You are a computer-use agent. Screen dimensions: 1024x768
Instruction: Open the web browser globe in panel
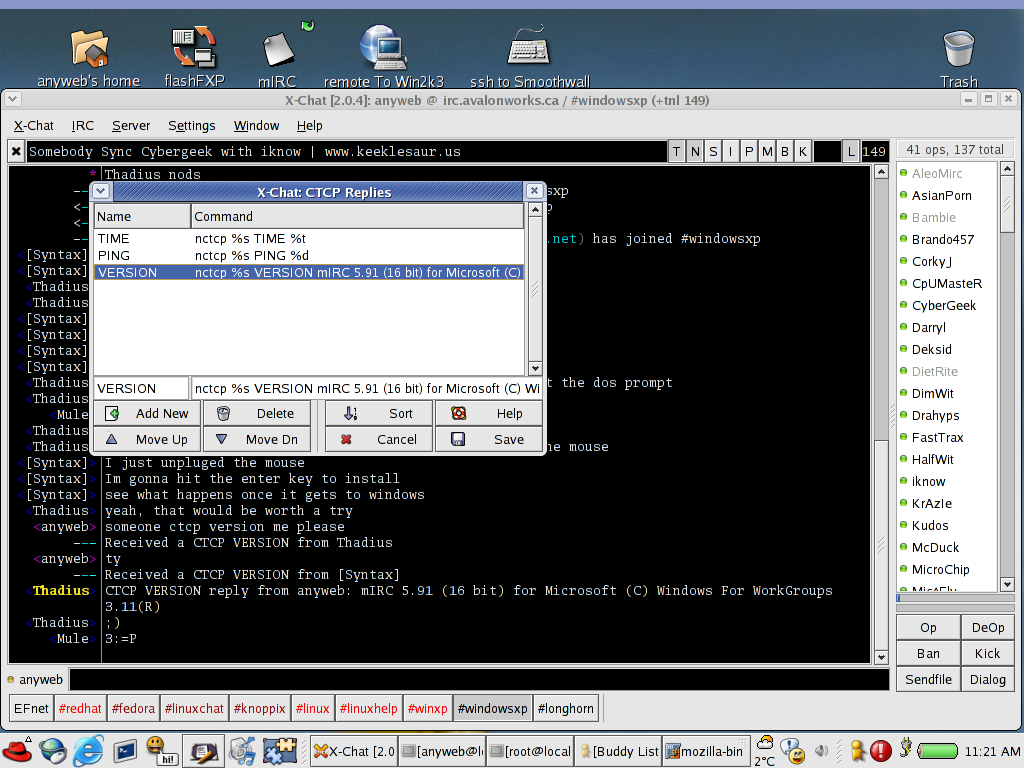coord(53,751)
